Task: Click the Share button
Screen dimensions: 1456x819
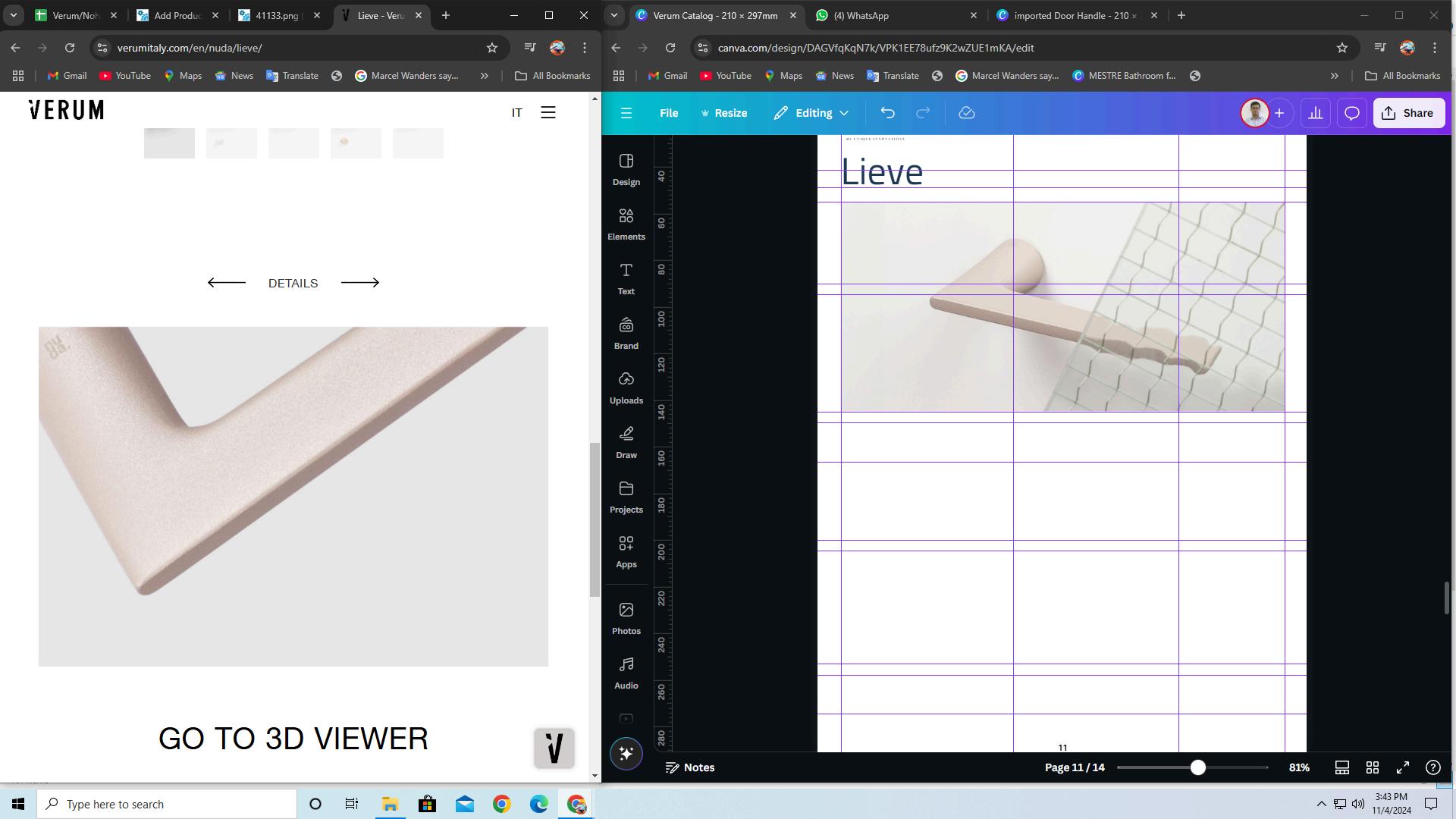Action: pyautogui.click(x=1407, y=113)
